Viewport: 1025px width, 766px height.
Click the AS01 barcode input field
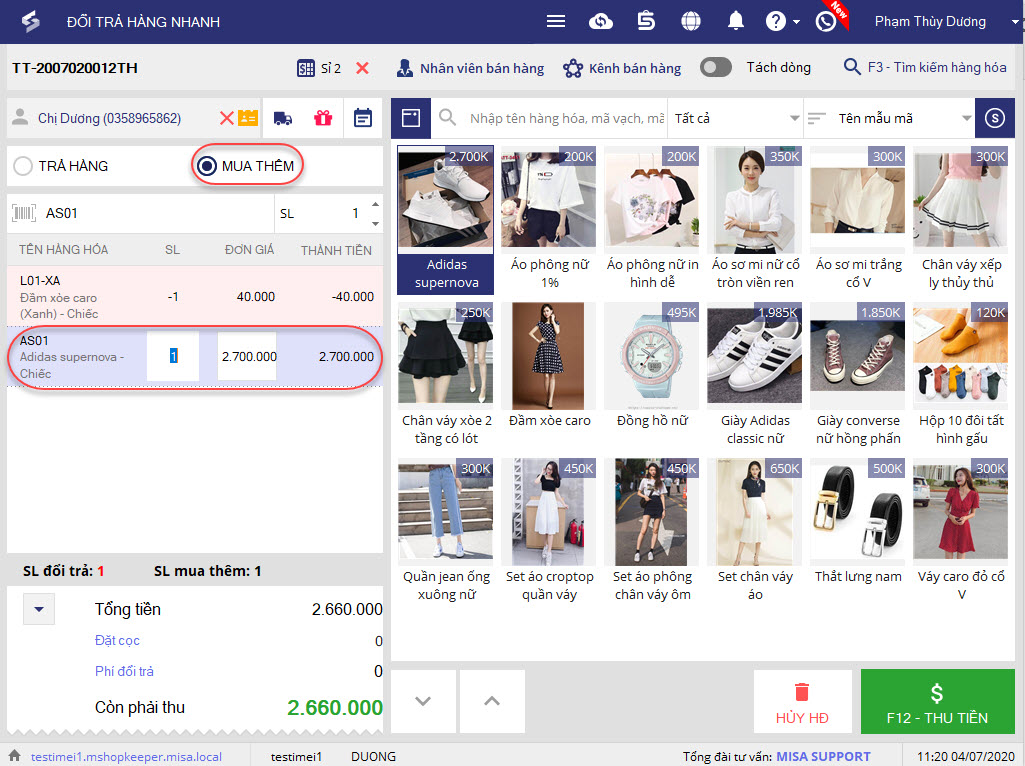click(157, 213)
